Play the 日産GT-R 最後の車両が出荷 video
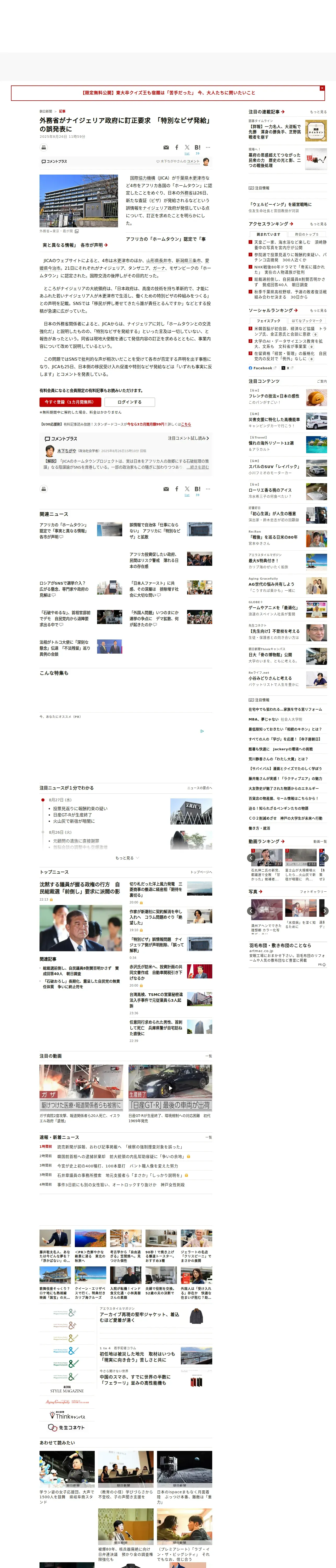336x1568 pixels. [170, 1087]
